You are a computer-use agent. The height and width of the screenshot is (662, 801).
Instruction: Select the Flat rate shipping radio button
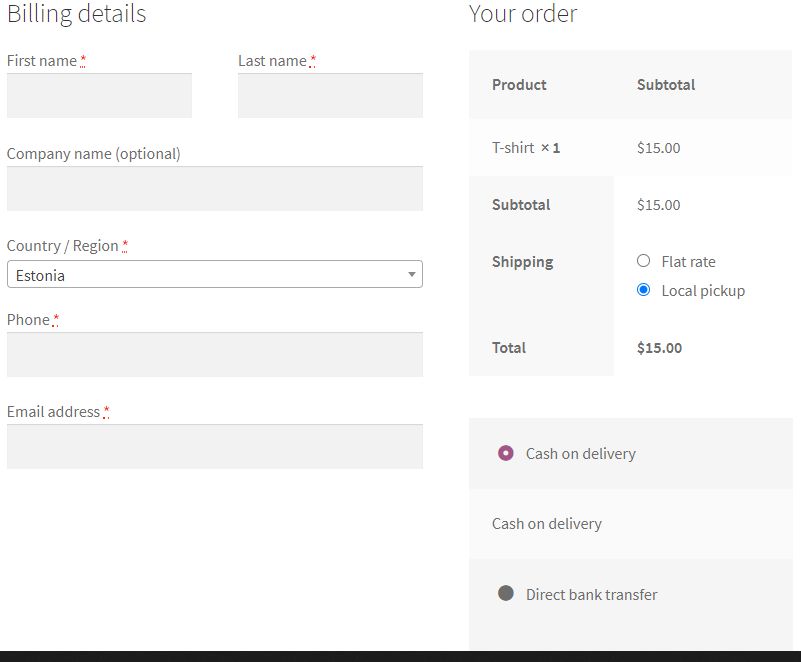click(x=644, y=261)
